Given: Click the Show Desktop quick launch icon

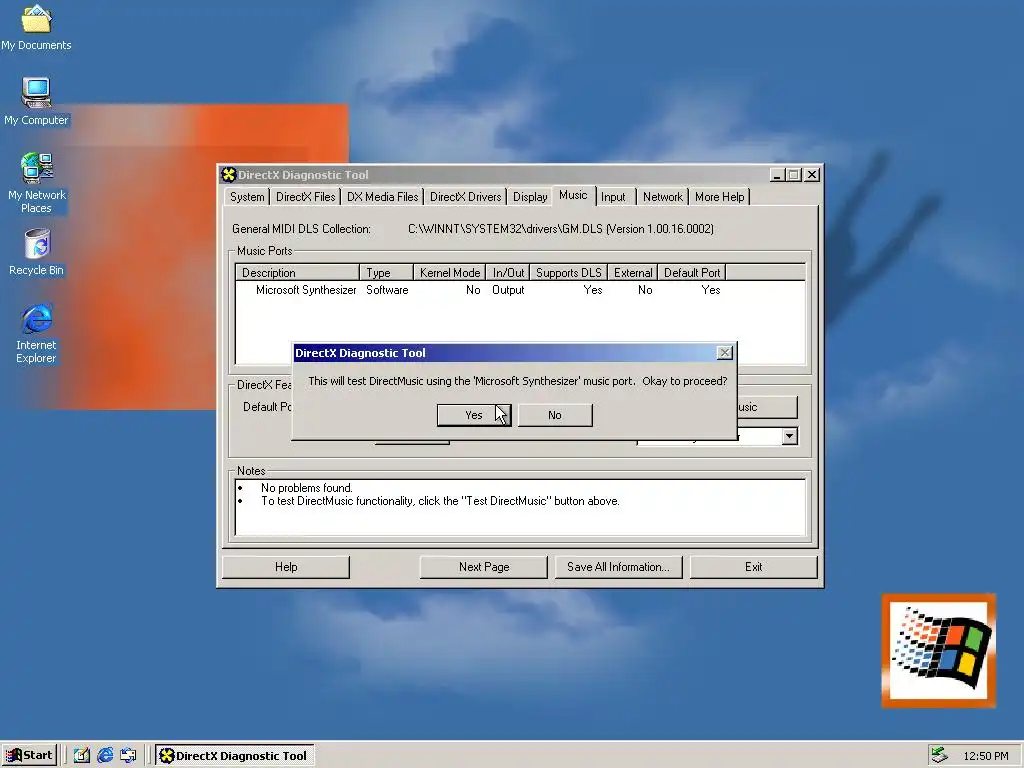Looking at the screenshot, I should point(82,756).
